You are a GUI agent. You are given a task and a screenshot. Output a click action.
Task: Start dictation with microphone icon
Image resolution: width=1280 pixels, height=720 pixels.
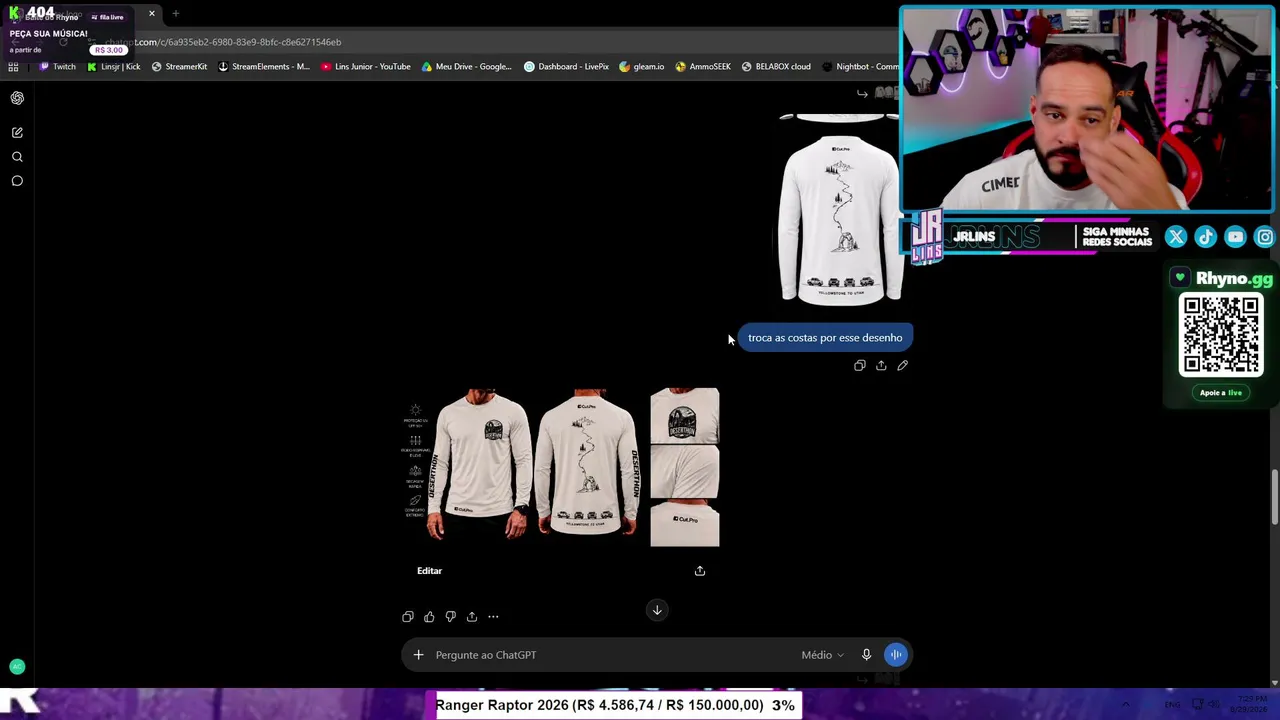866,655
